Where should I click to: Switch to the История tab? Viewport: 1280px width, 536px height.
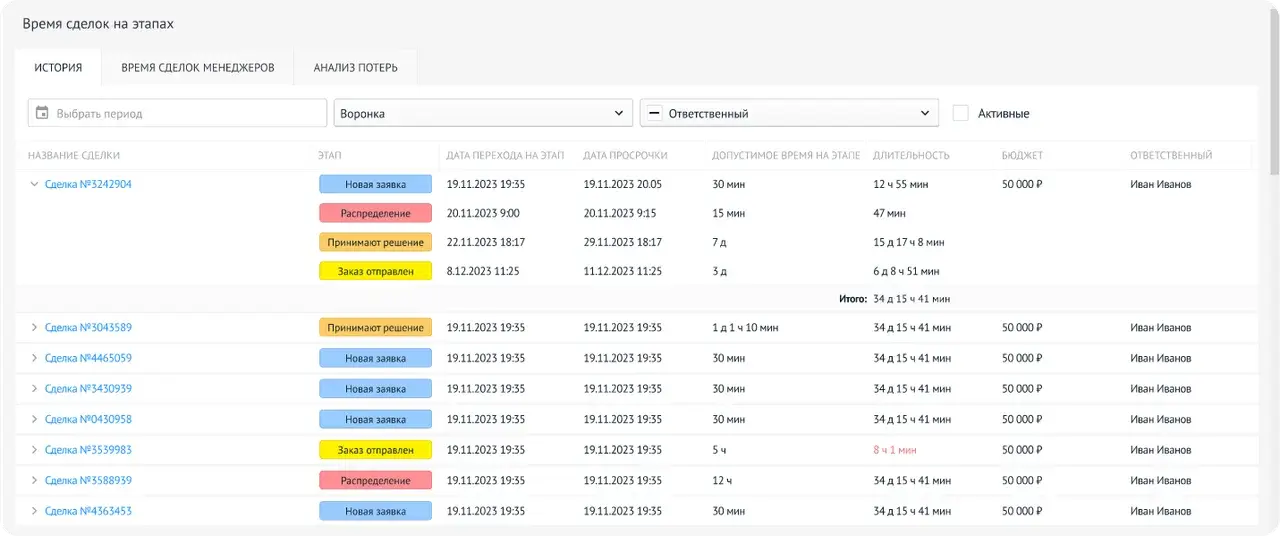pos(58,68)
